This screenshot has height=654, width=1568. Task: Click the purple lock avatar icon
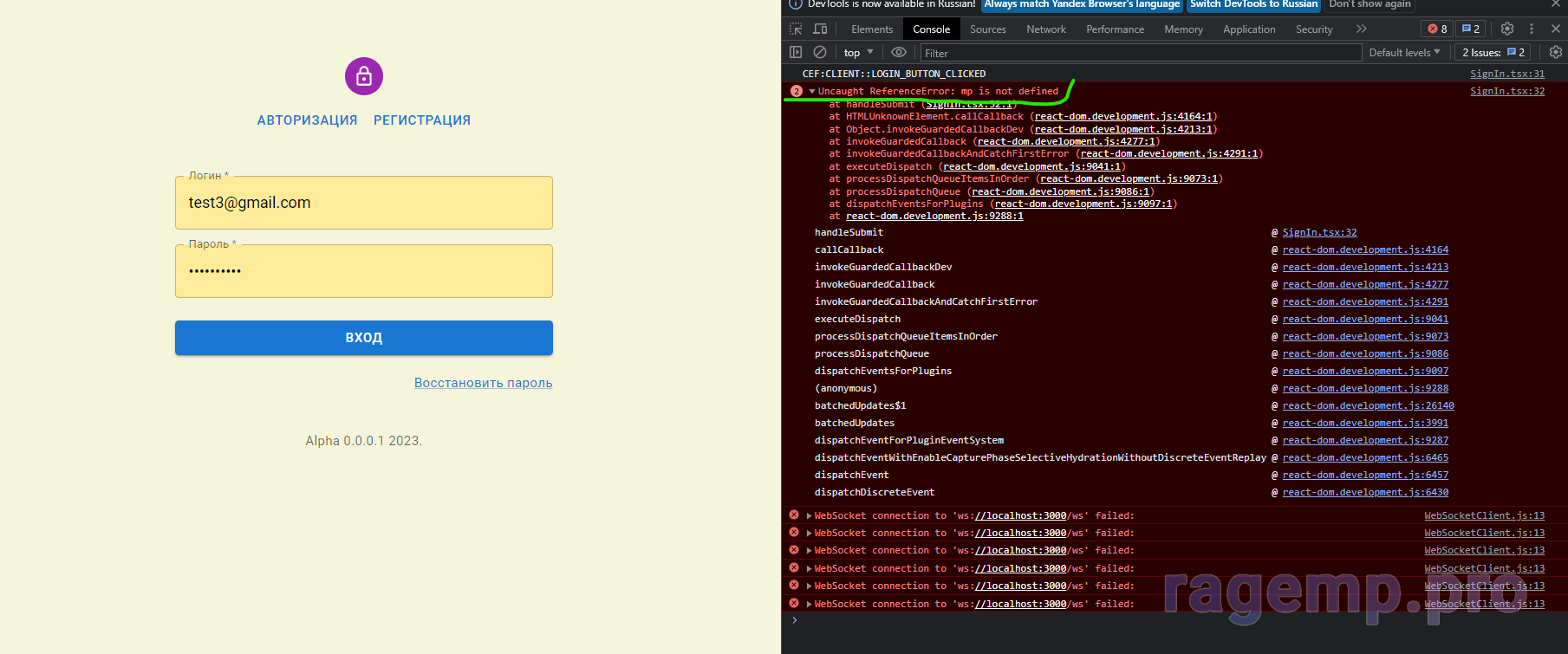(x=364, y=76)
